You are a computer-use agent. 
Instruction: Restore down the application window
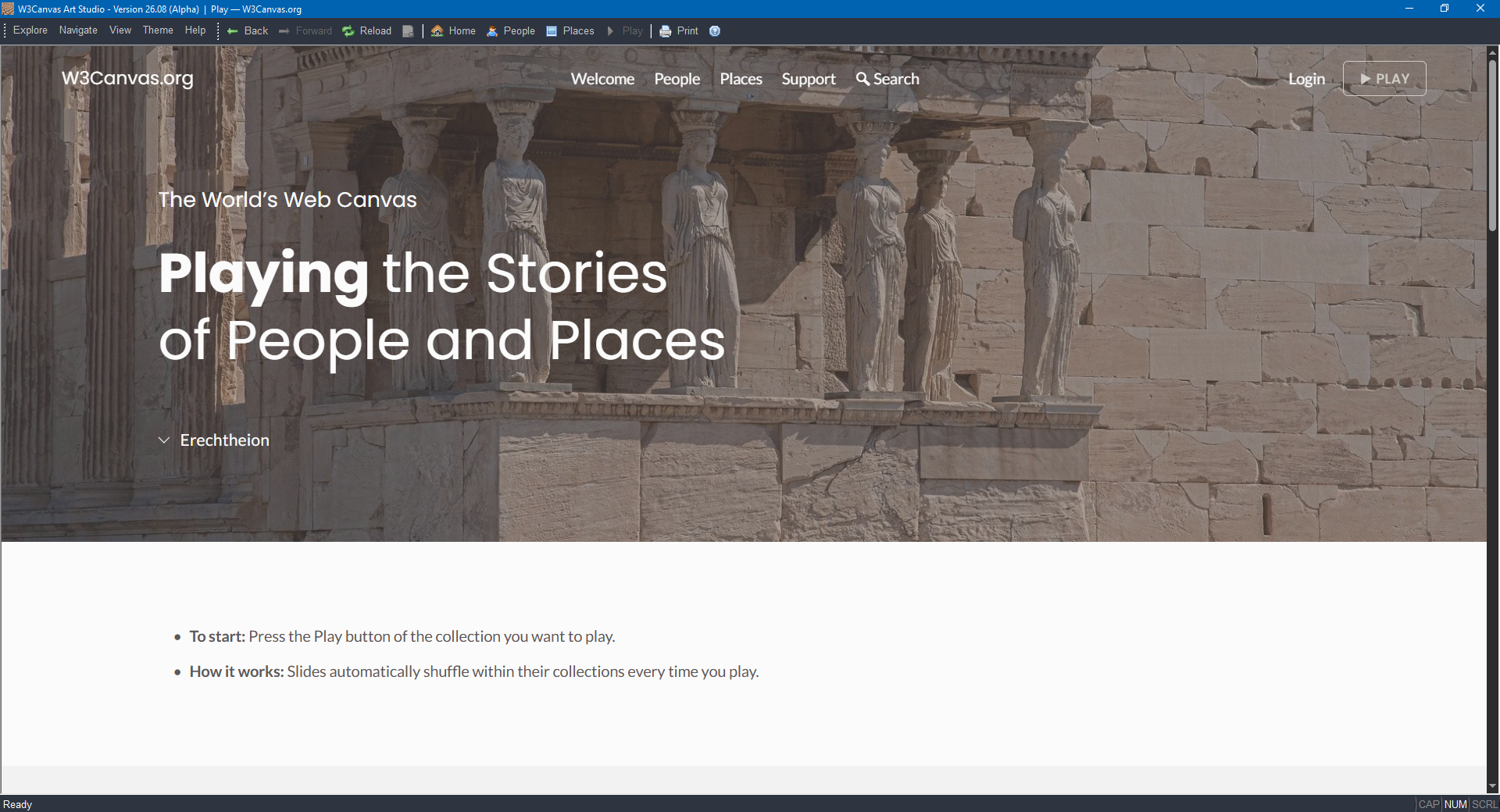click(1445, 9)
